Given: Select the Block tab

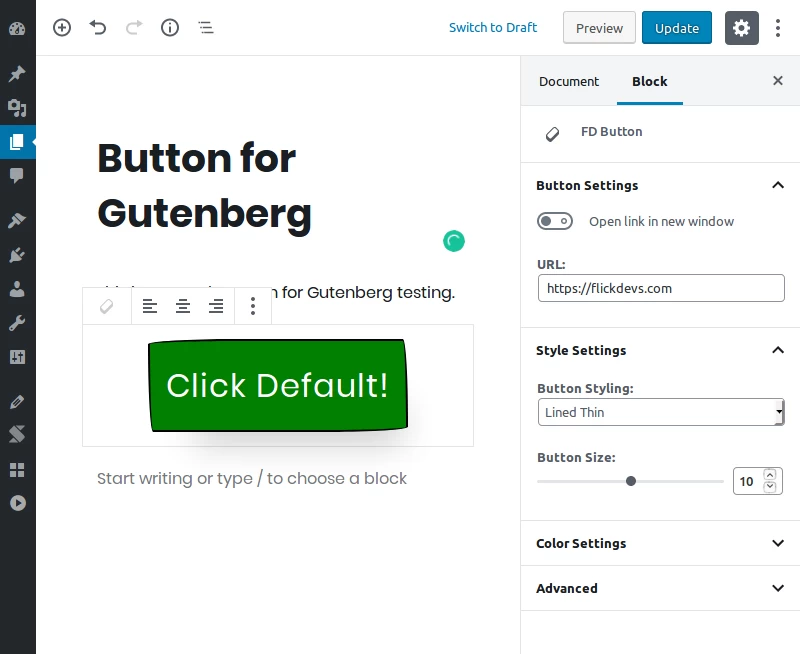Looking at the screenshot, I should (649, 81).
